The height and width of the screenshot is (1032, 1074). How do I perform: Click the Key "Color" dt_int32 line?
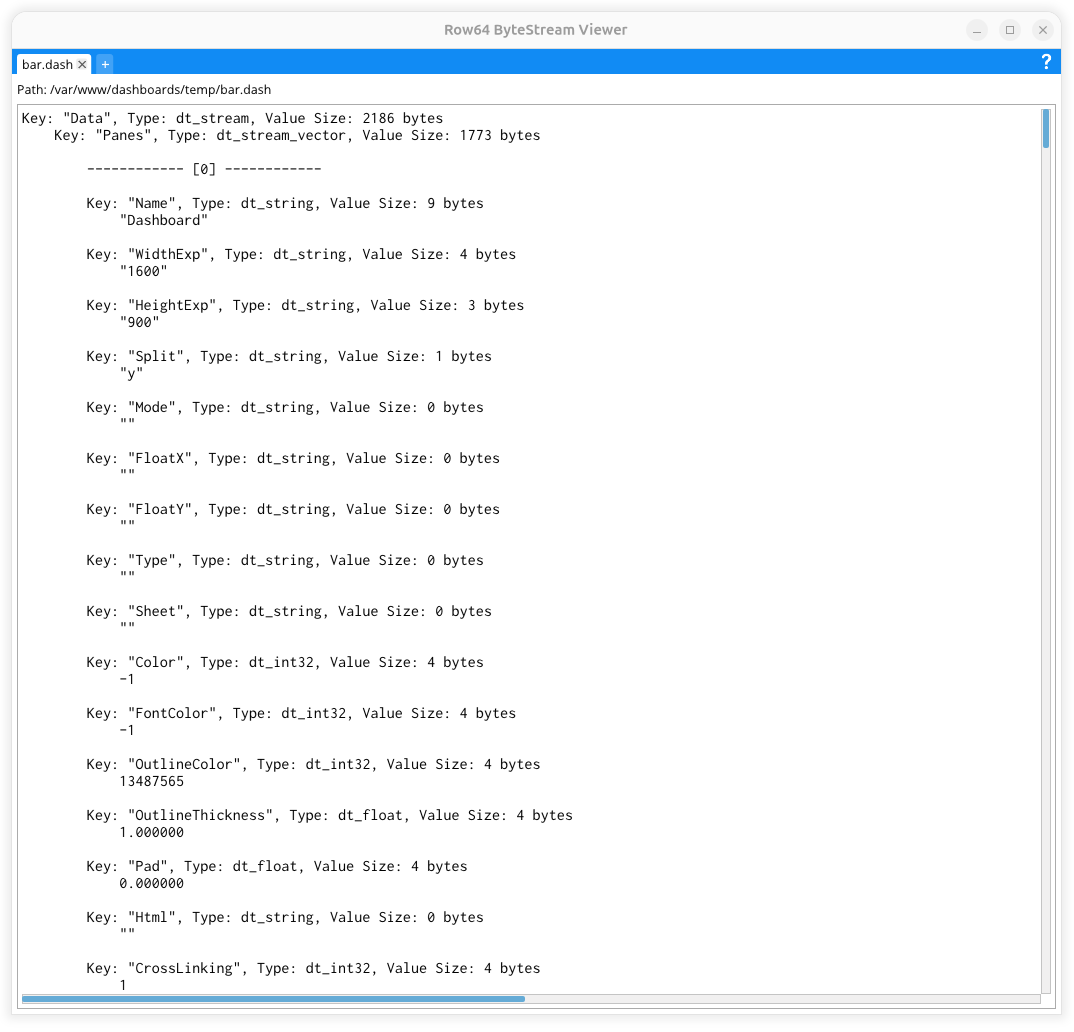pos(285,663)
